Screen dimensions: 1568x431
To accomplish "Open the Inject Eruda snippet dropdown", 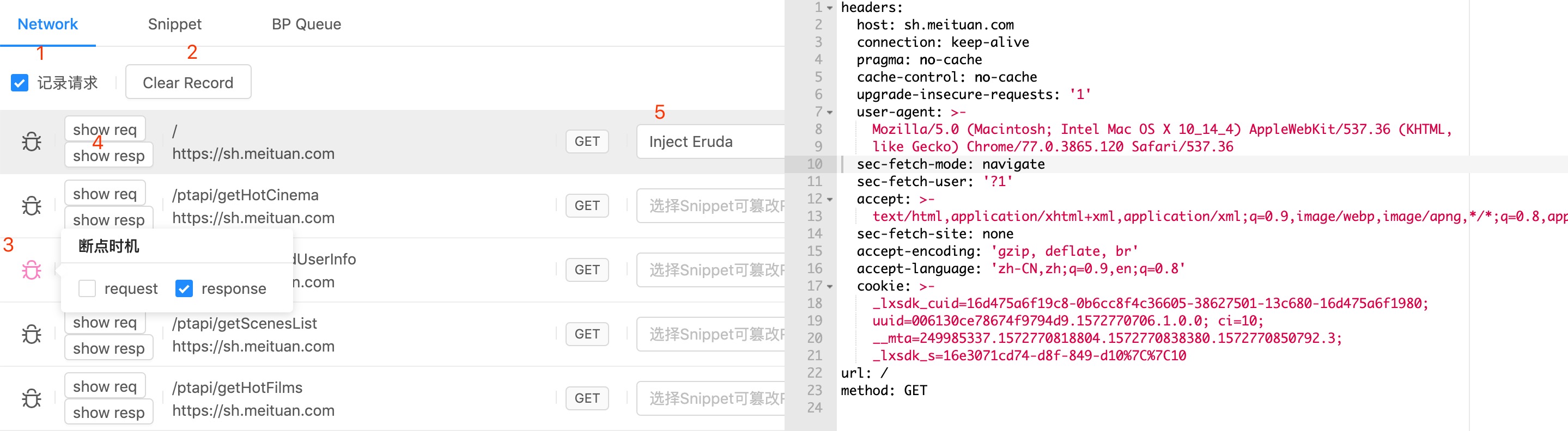I will (710, 141).
